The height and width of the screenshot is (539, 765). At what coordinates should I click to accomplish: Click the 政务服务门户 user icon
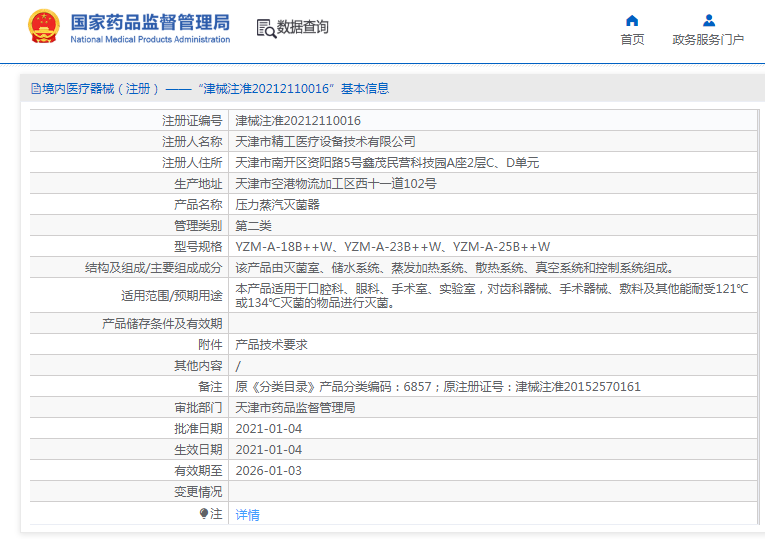tap(708, 20)
